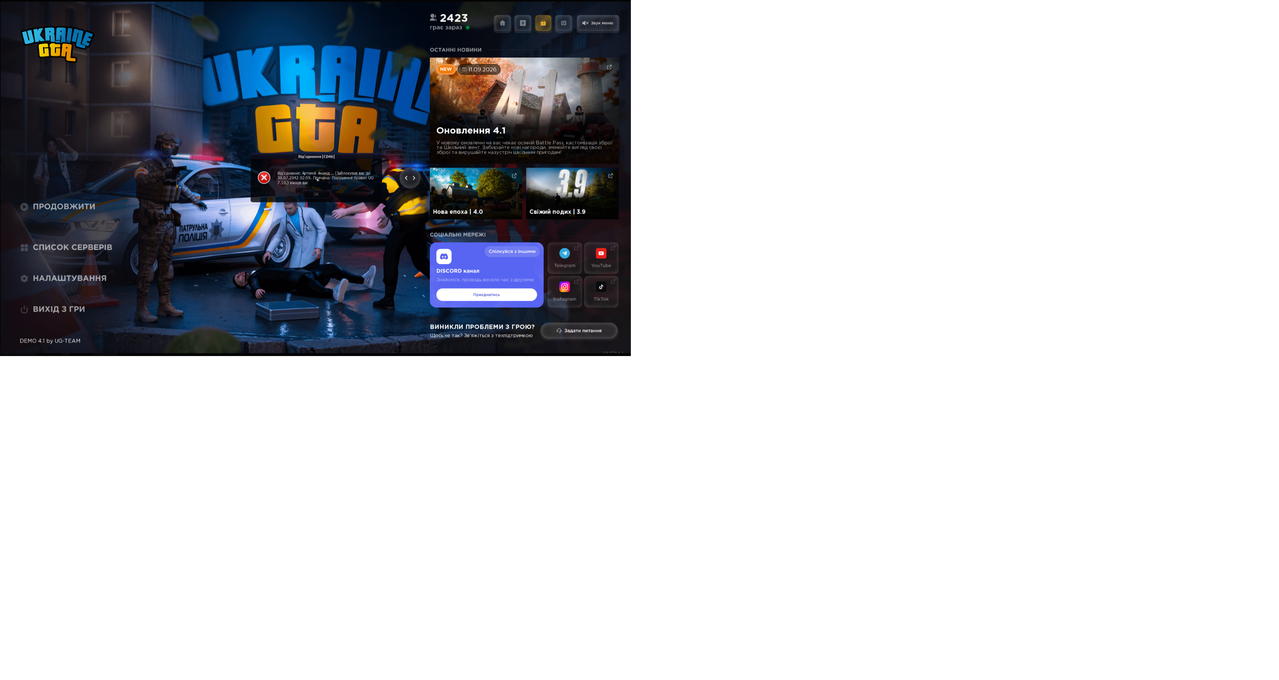Screen dimensions: 1279x680
Task: Click the square icon beside the home icon
Action: coord(523,23)
